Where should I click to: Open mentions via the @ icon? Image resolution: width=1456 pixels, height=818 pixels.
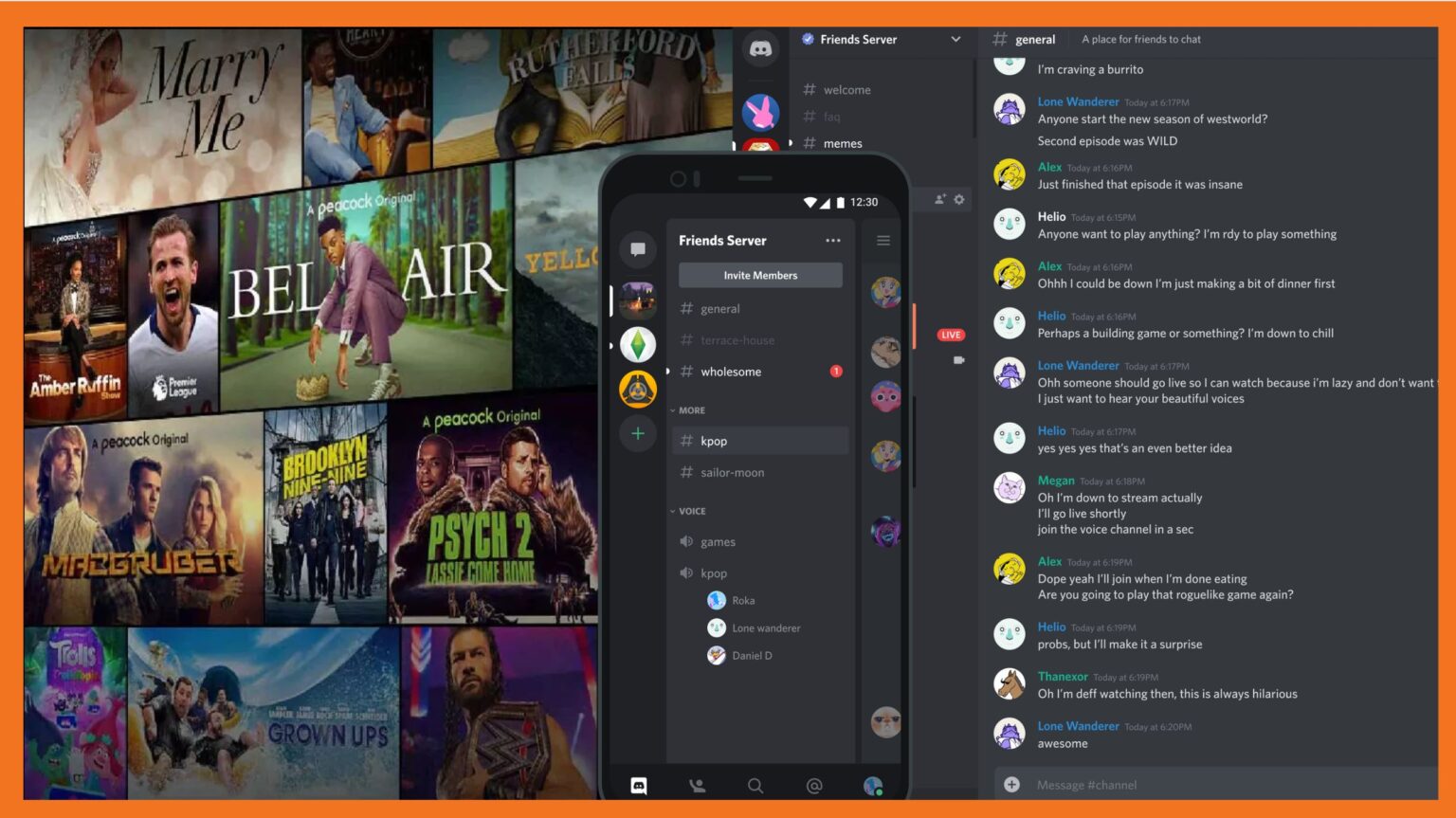[814, 785]
